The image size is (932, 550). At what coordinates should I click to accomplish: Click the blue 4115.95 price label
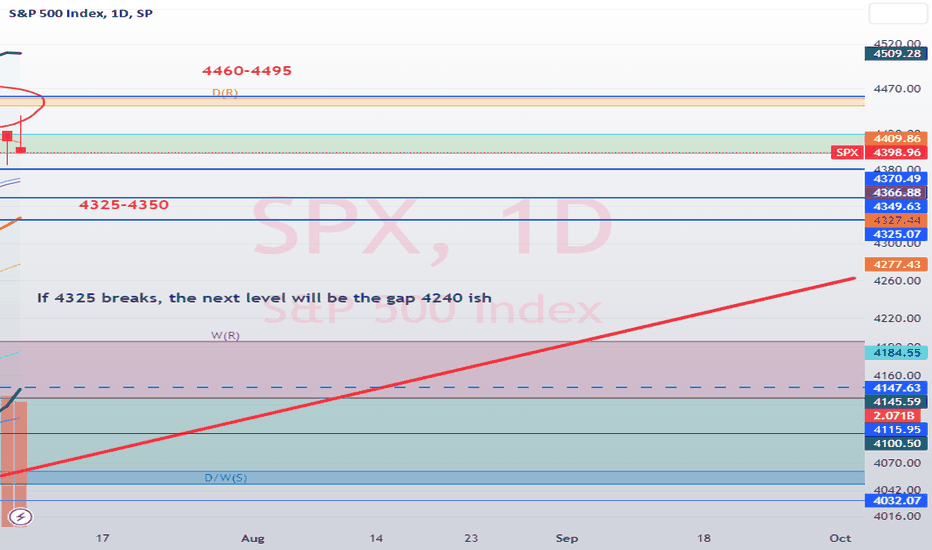(x=896, y=429)
